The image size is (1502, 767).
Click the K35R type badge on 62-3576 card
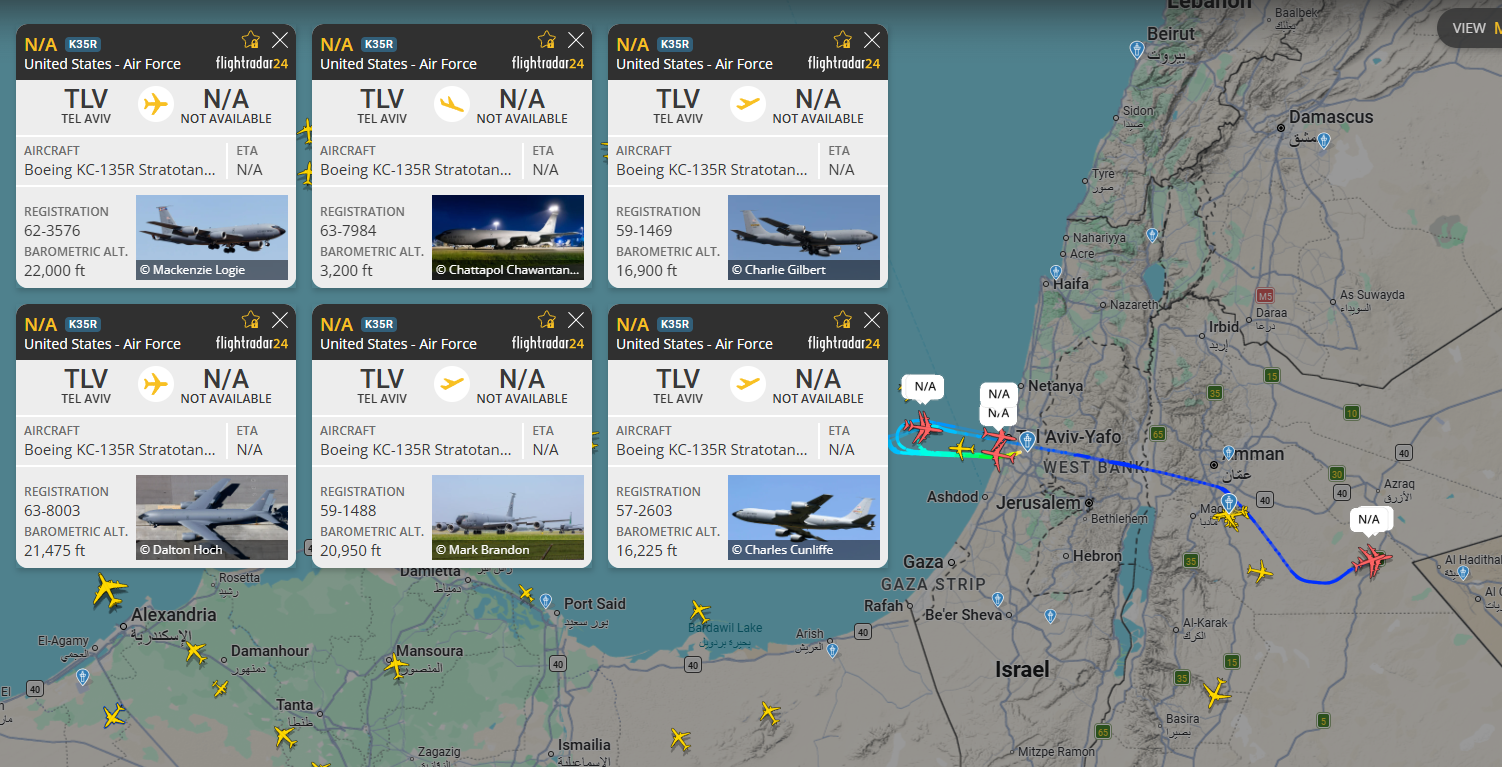[x=83, y=44]
